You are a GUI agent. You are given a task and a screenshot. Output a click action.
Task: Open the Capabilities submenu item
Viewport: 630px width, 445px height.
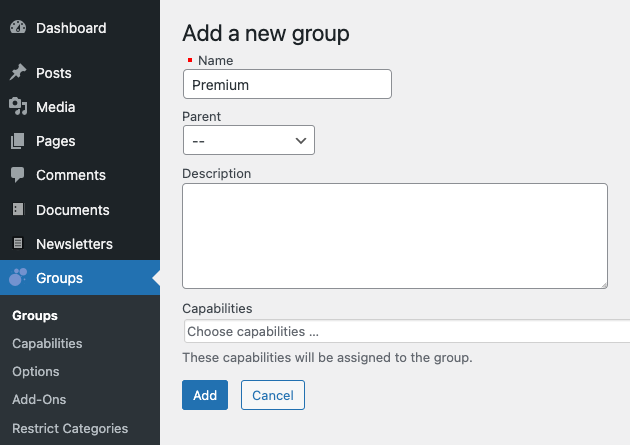click(47, 343)
